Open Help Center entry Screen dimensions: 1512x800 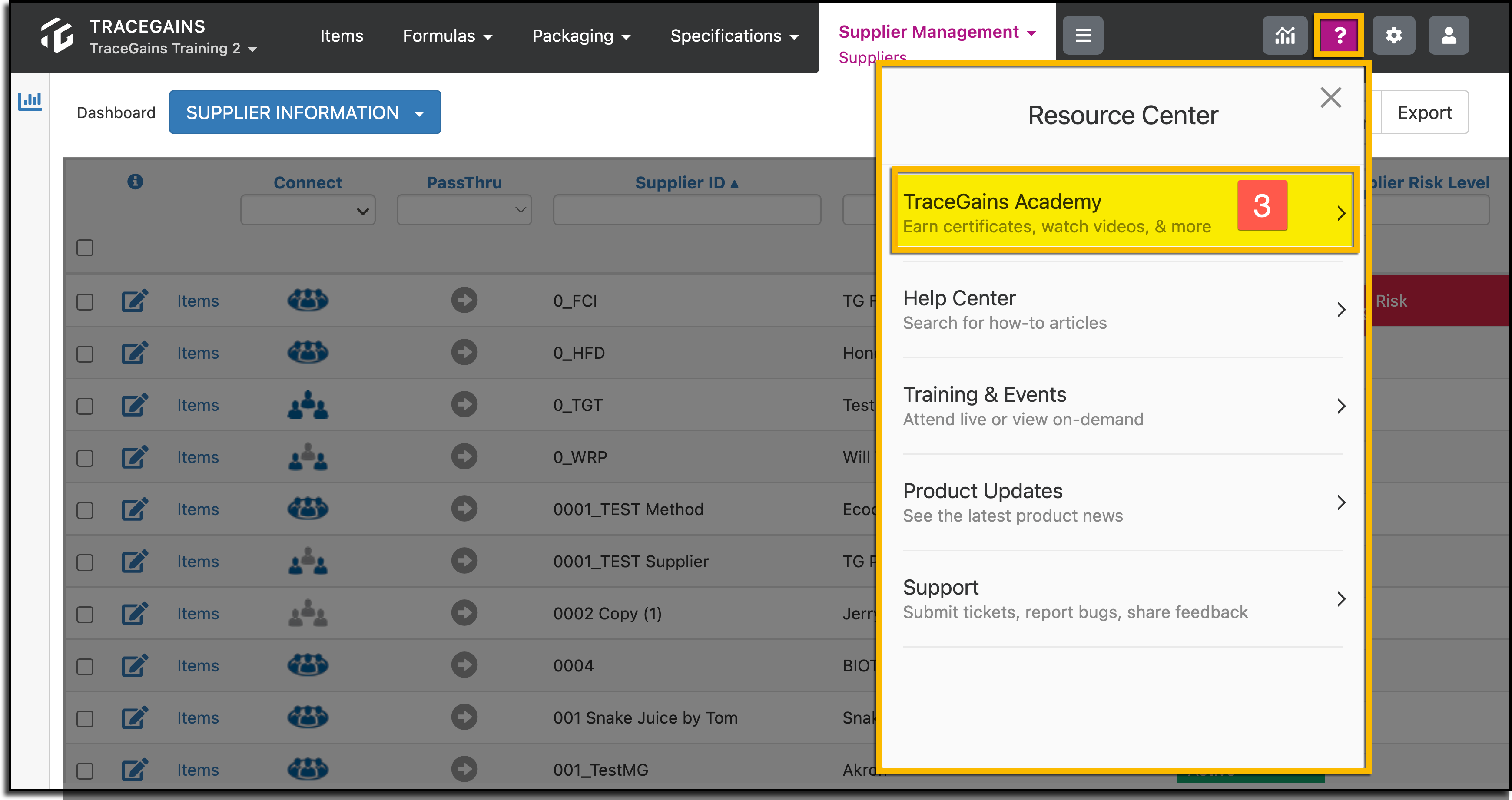tap(1124, 310)
